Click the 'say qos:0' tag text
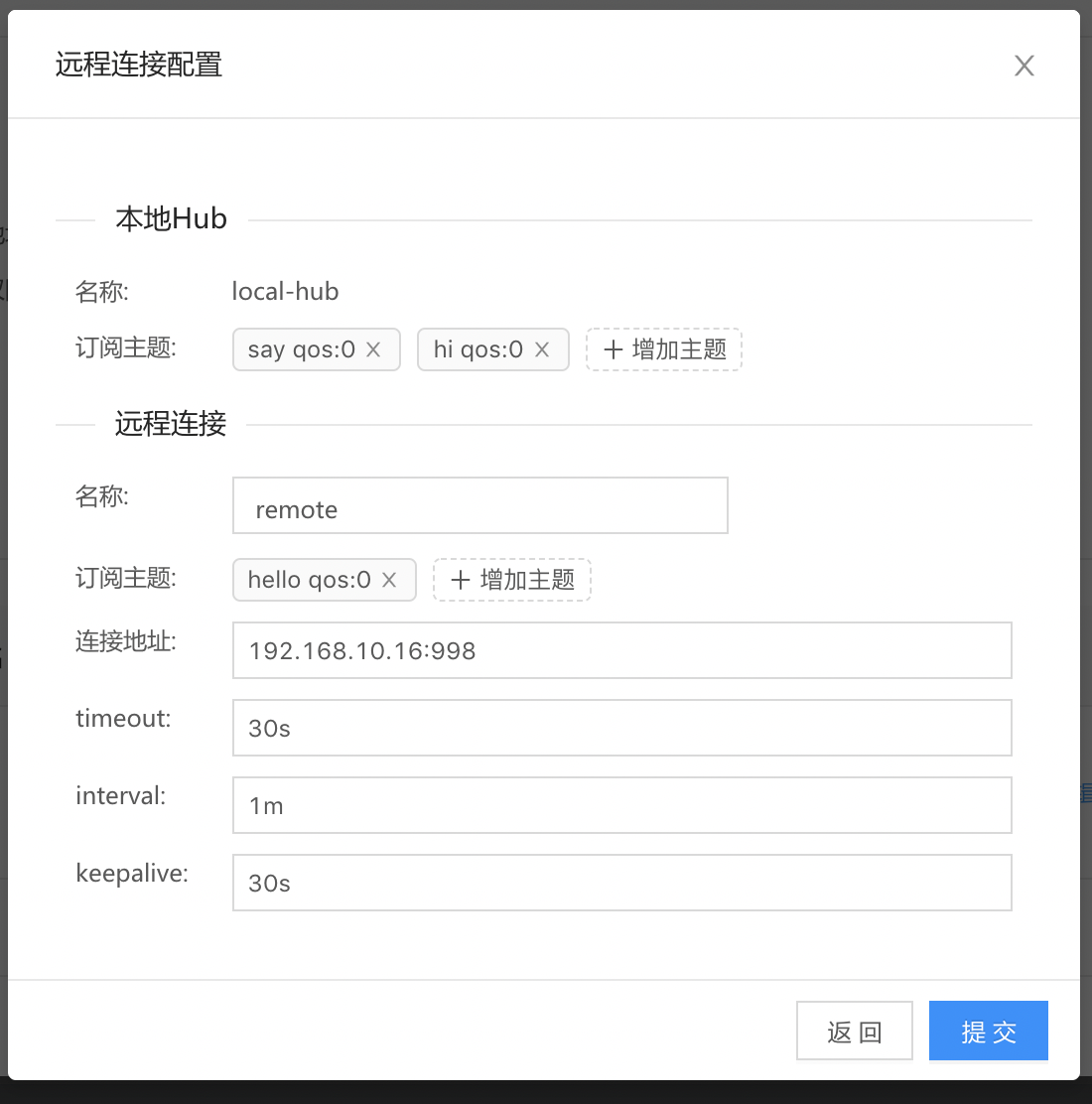1092x1104 pixels. point(301,349)
